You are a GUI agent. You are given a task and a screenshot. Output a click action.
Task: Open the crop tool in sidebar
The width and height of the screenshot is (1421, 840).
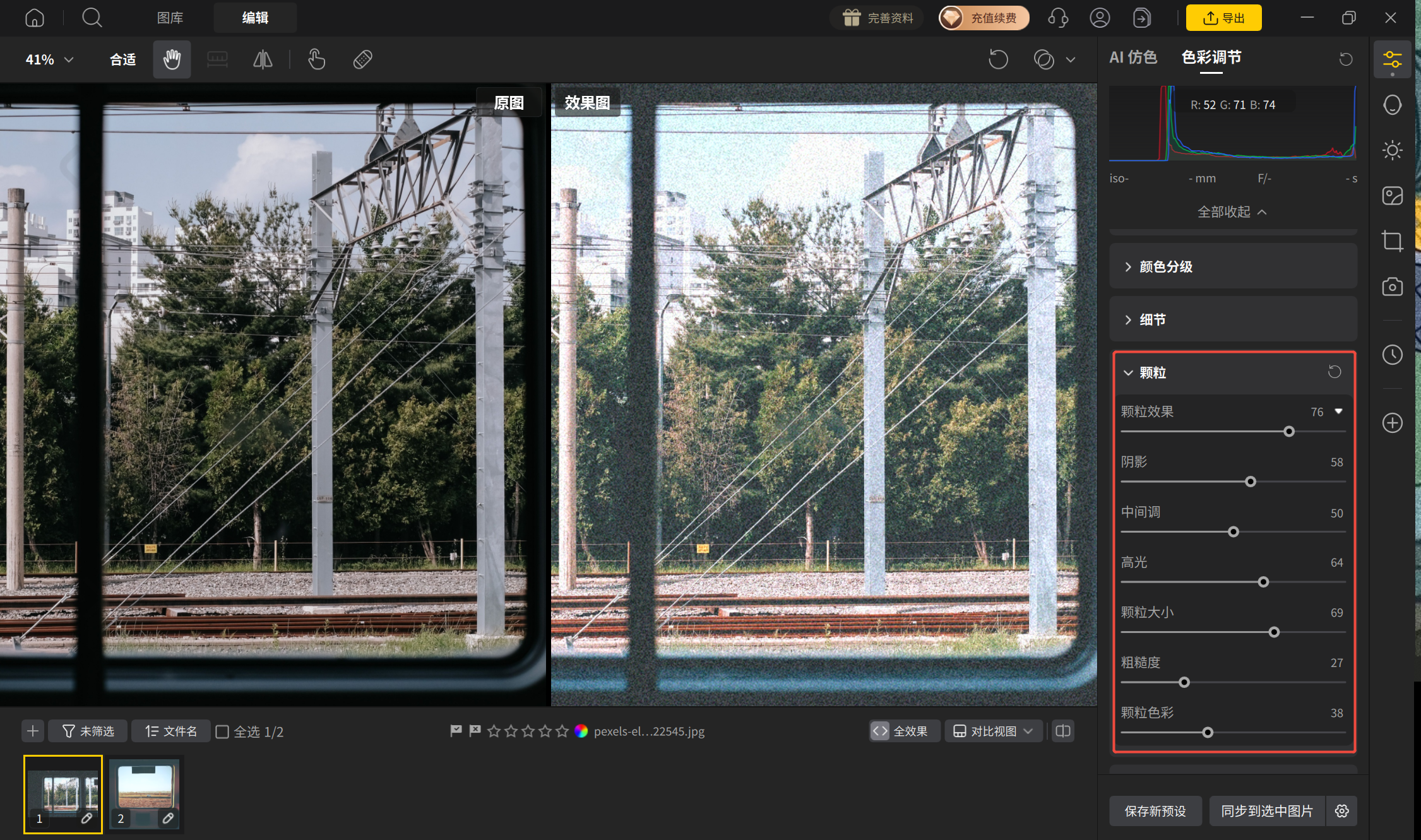1392,241
